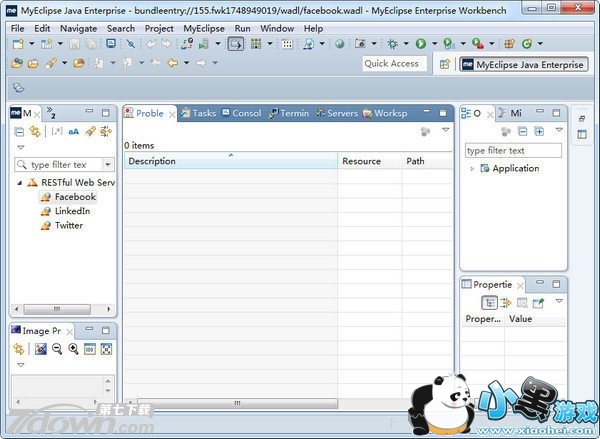This screenshot has width=600, height=439.
Task: Open the dropdown arrow next to Run icon
Action: click(434, 44)
